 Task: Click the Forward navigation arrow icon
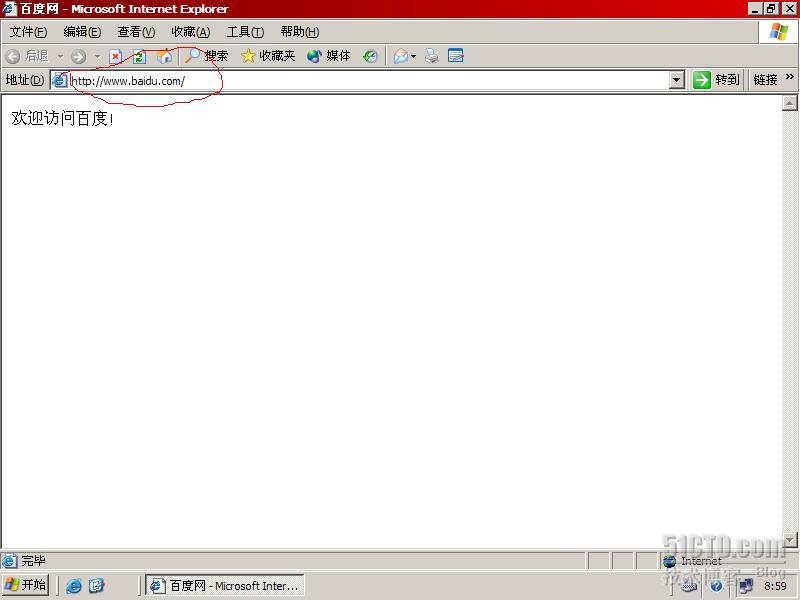[78, 56]
